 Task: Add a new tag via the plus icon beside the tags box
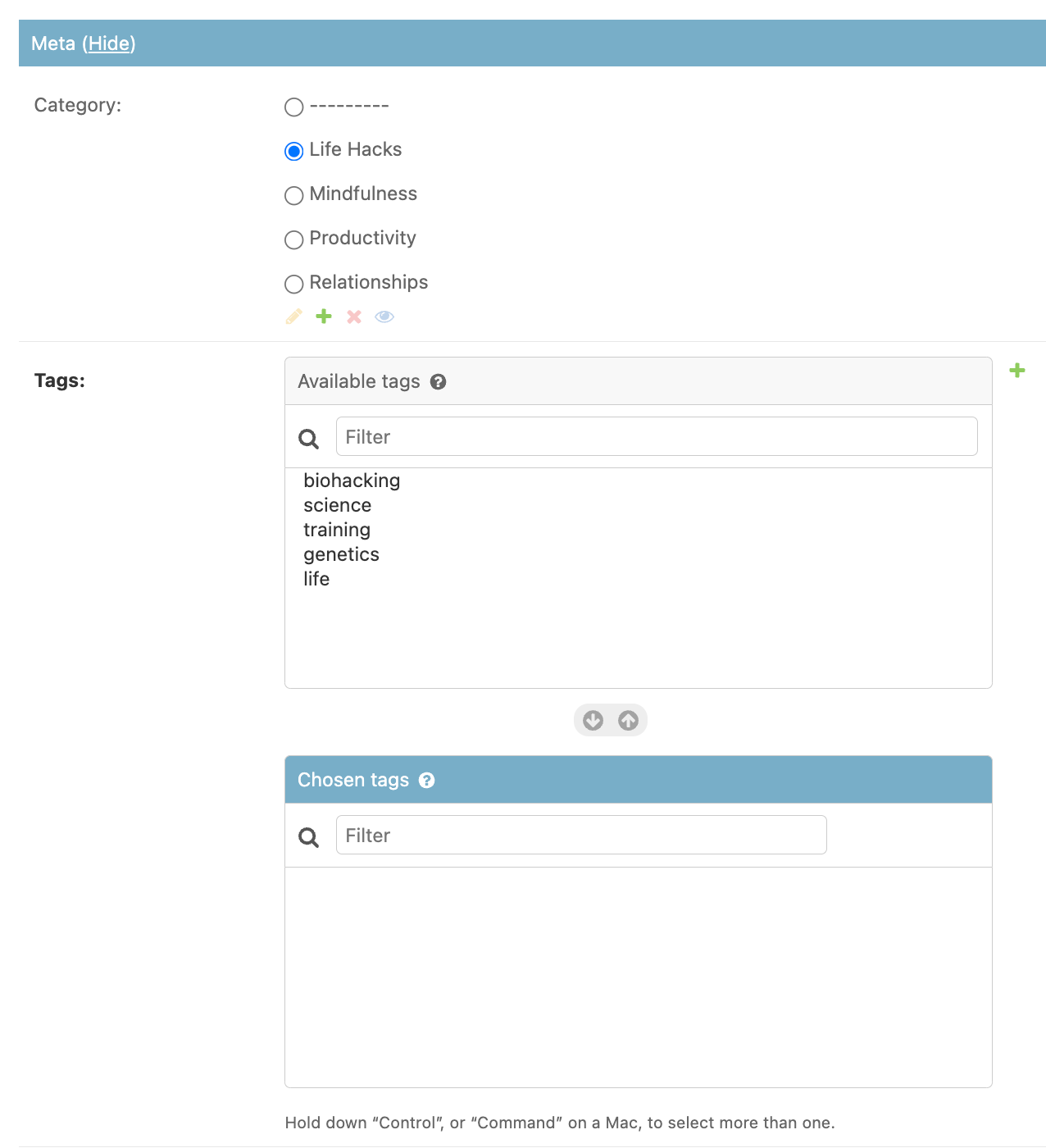click(x=1017, y=371)
